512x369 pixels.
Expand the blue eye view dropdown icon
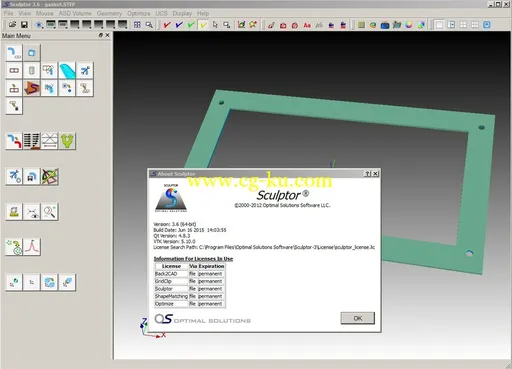(39, 25)
